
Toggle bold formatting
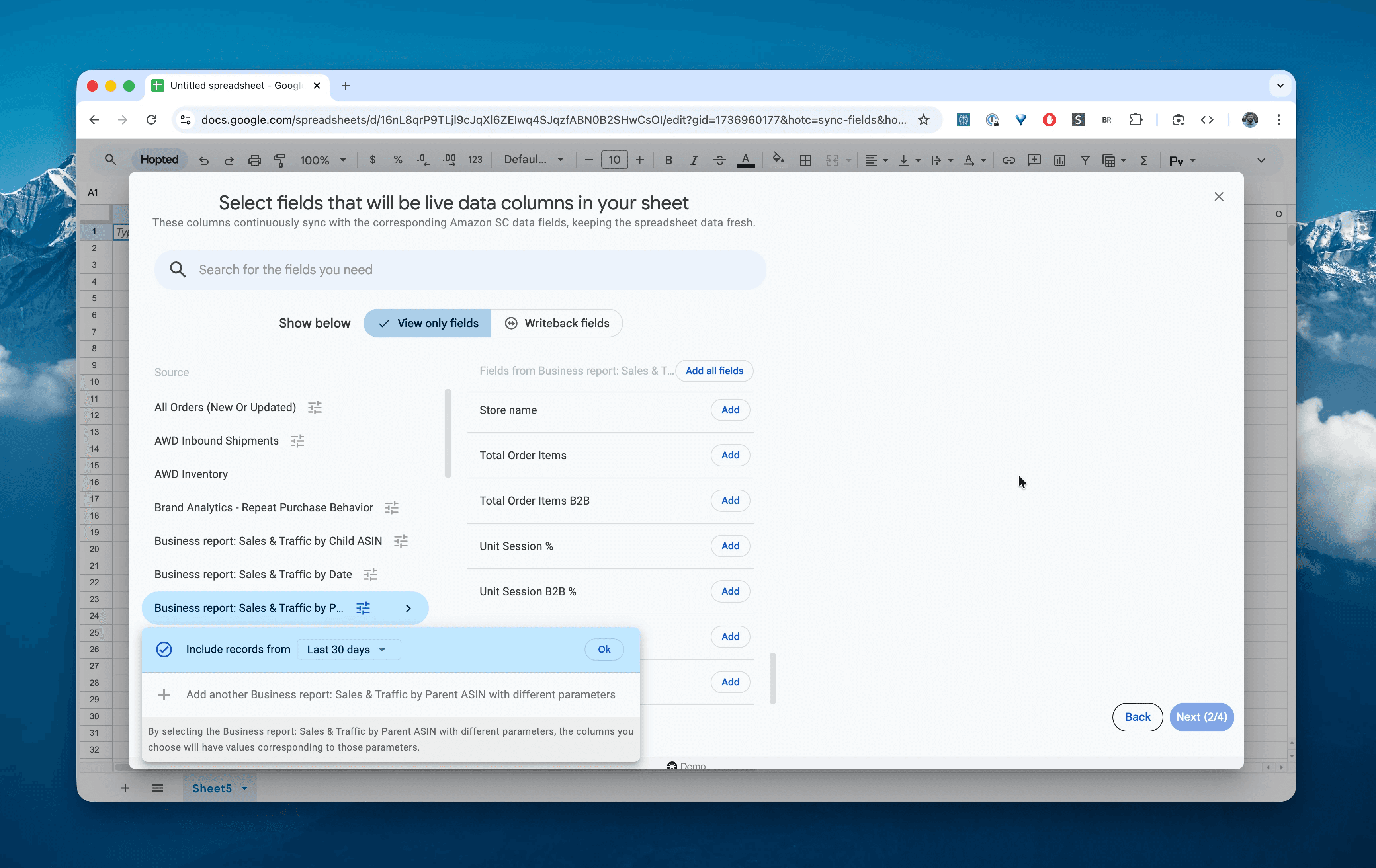coord(668,160)
